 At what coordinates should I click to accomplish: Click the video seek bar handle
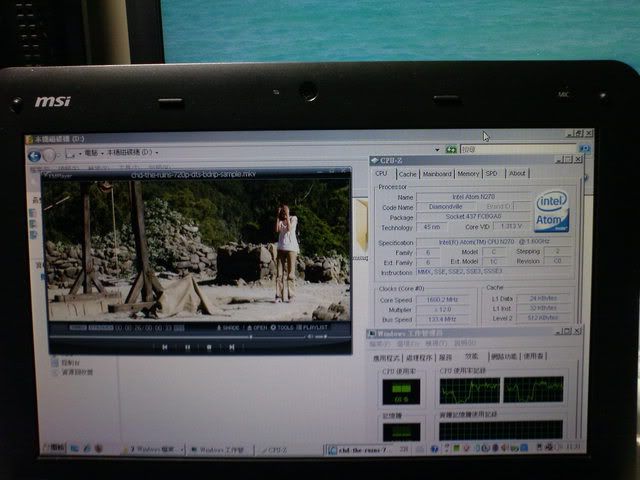pyautogui.click(x=251, y=337)
